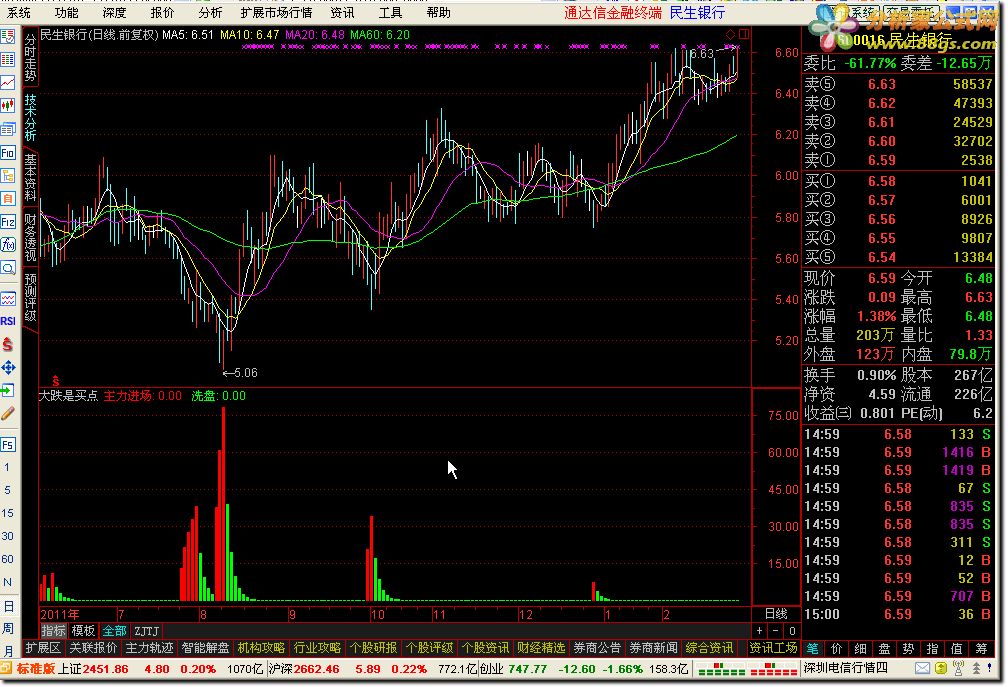
Task: Open 资讯工场 in bottom bar
Action: point(774,648)
